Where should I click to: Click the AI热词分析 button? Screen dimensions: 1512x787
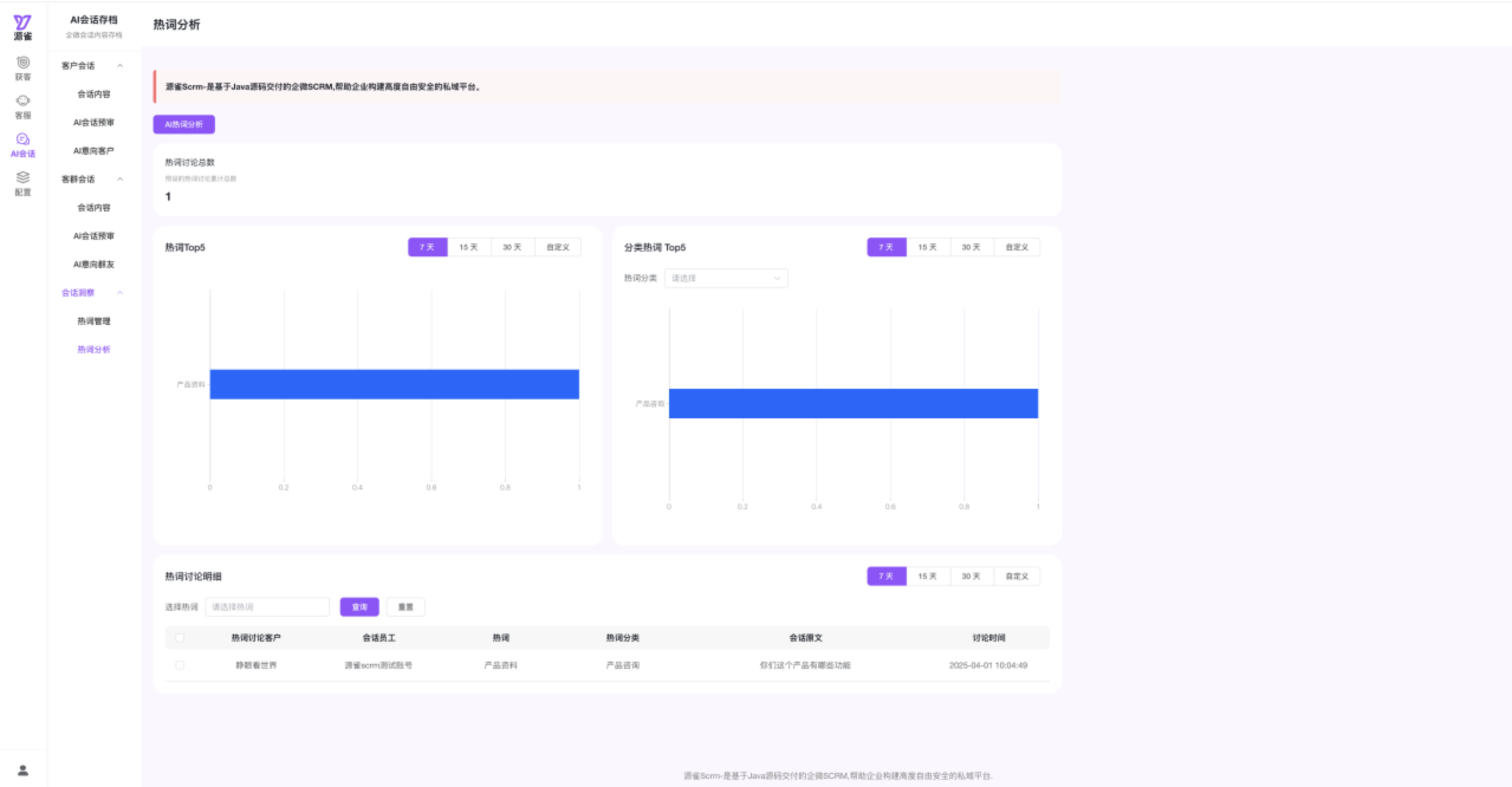click(x=184, y=124)
